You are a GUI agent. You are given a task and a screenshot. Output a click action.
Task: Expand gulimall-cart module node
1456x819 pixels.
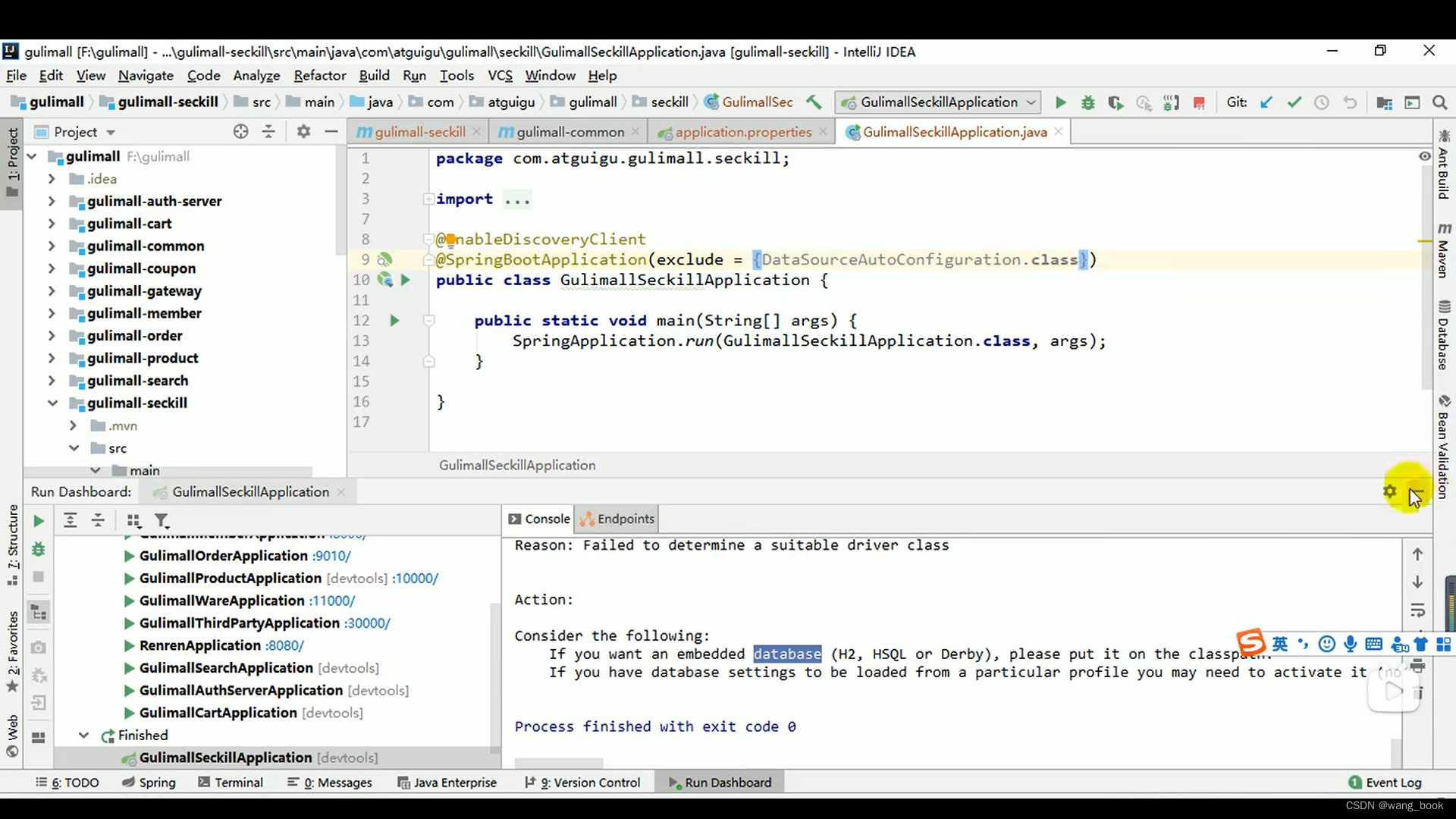point(52,224)
